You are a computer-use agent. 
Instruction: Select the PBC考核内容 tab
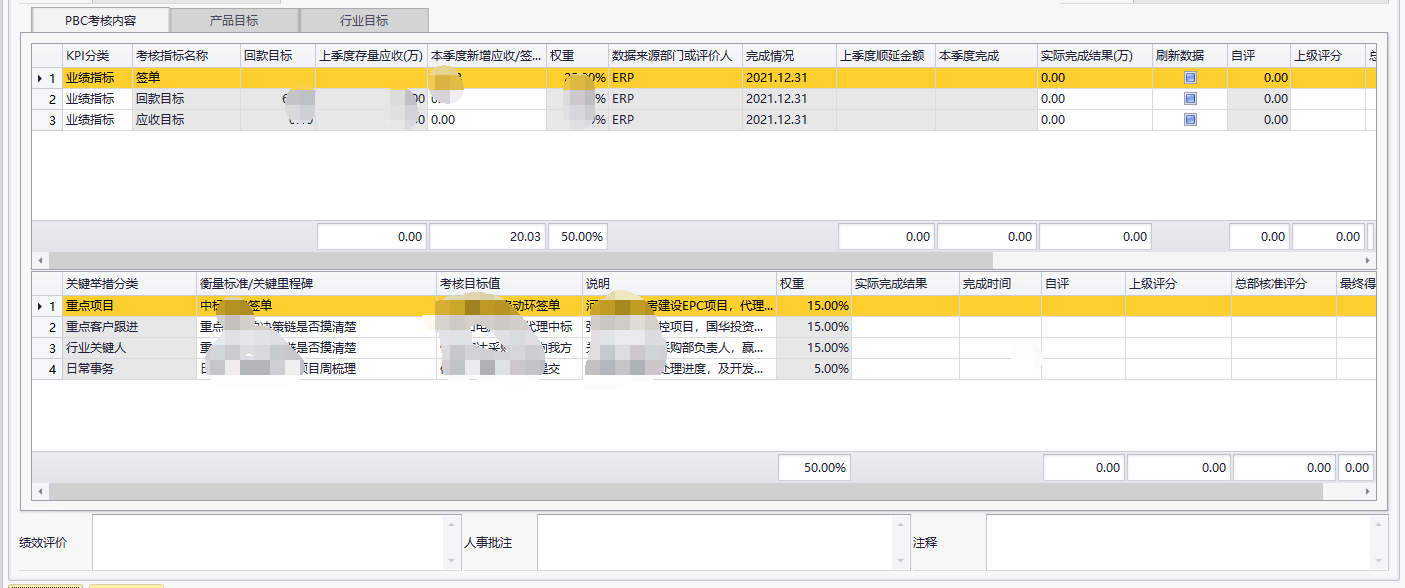click(101, 20)
